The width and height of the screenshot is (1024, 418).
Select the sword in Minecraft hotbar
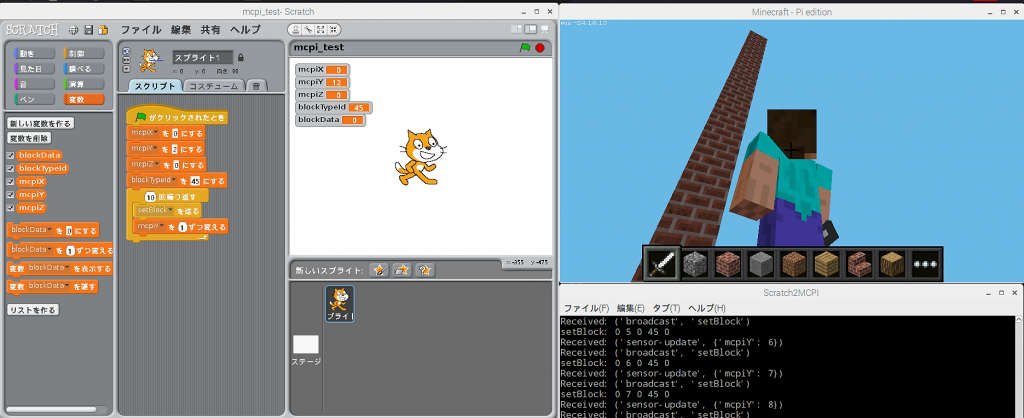pos(662,264)
